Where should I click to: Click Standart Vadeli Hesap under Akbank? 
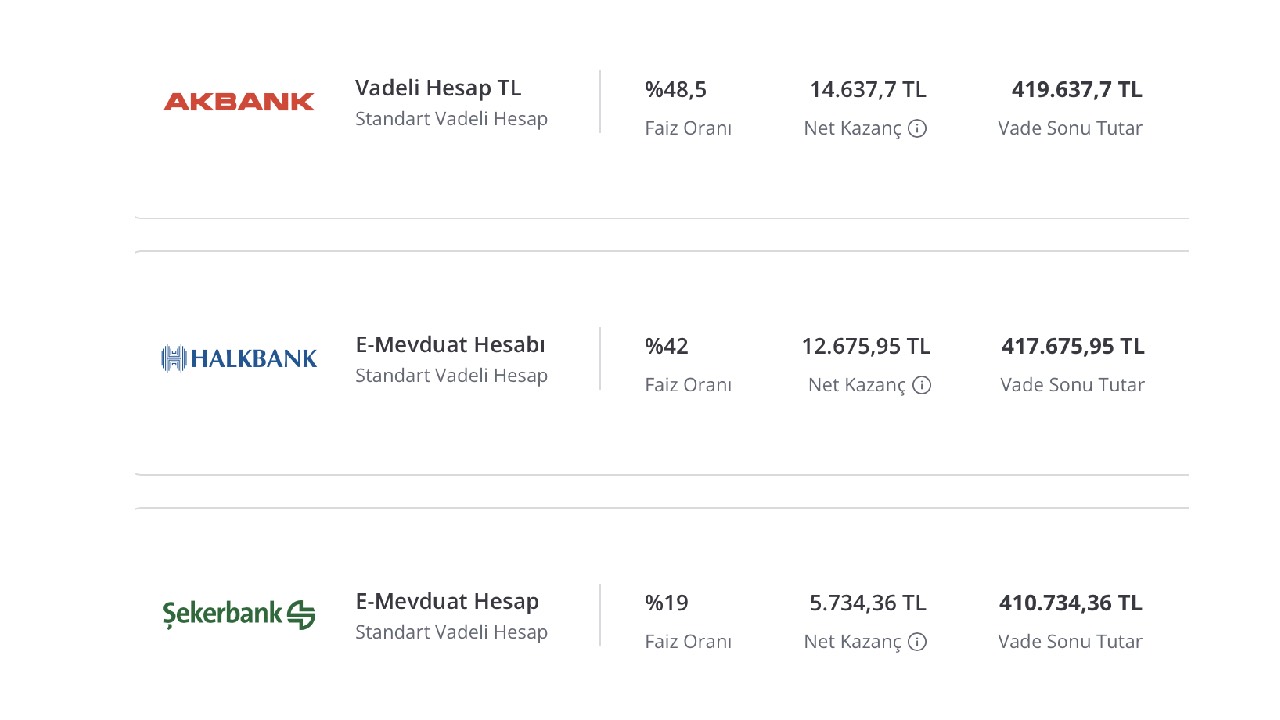coord(451,119)
